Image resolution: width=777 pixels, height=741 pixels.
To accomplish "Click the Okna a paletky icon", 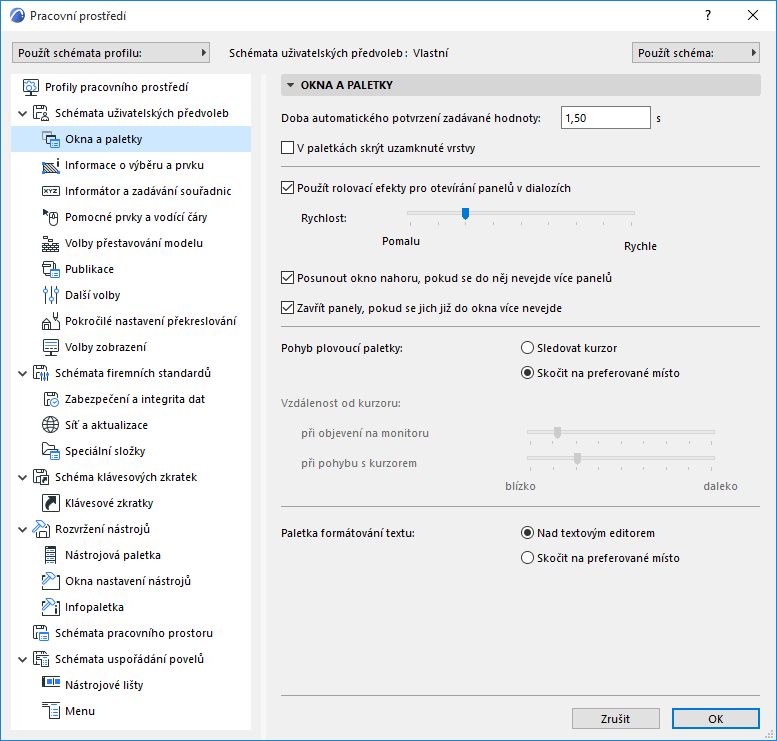I will point(51,139).
